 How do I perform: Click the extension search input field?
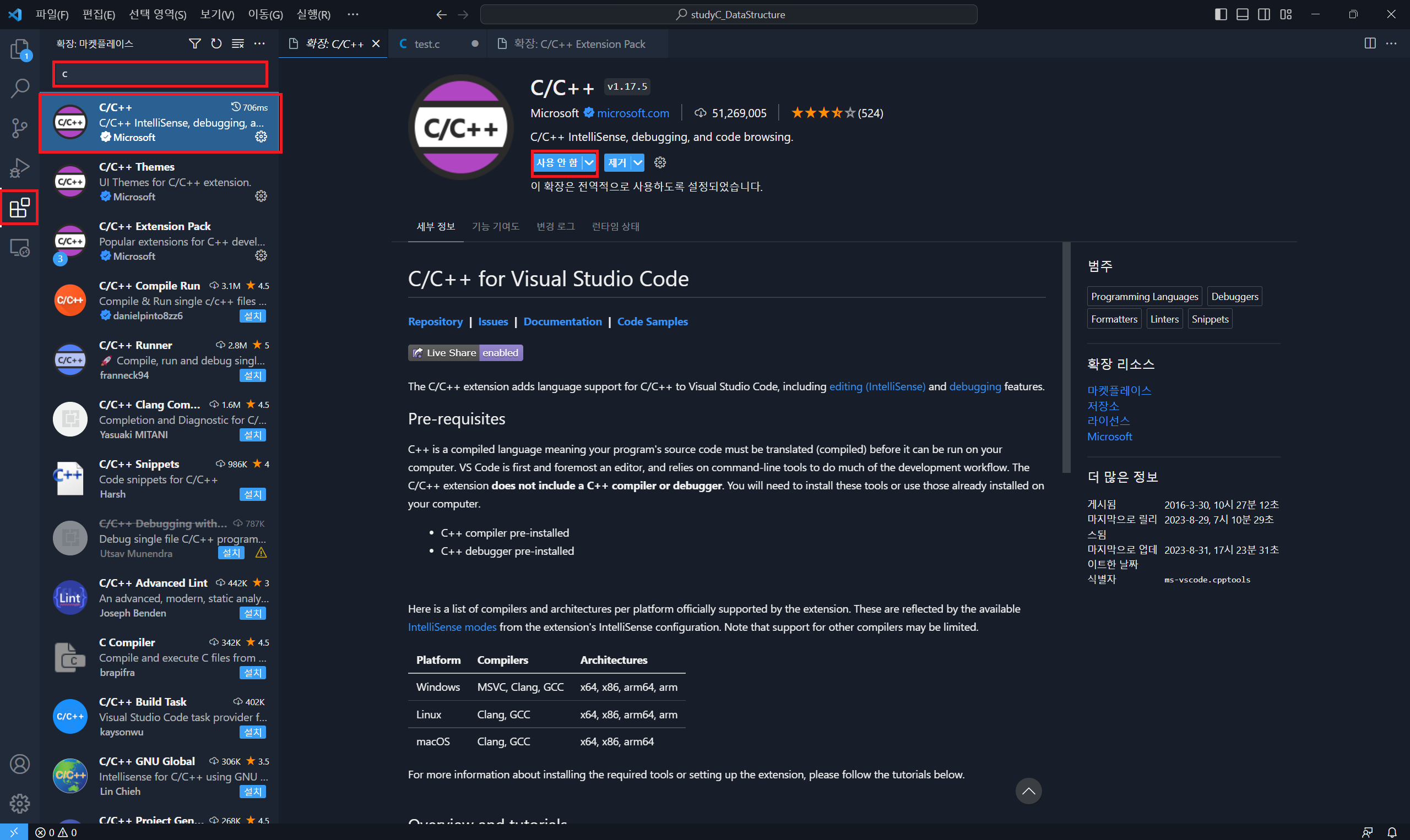(161, 74)
